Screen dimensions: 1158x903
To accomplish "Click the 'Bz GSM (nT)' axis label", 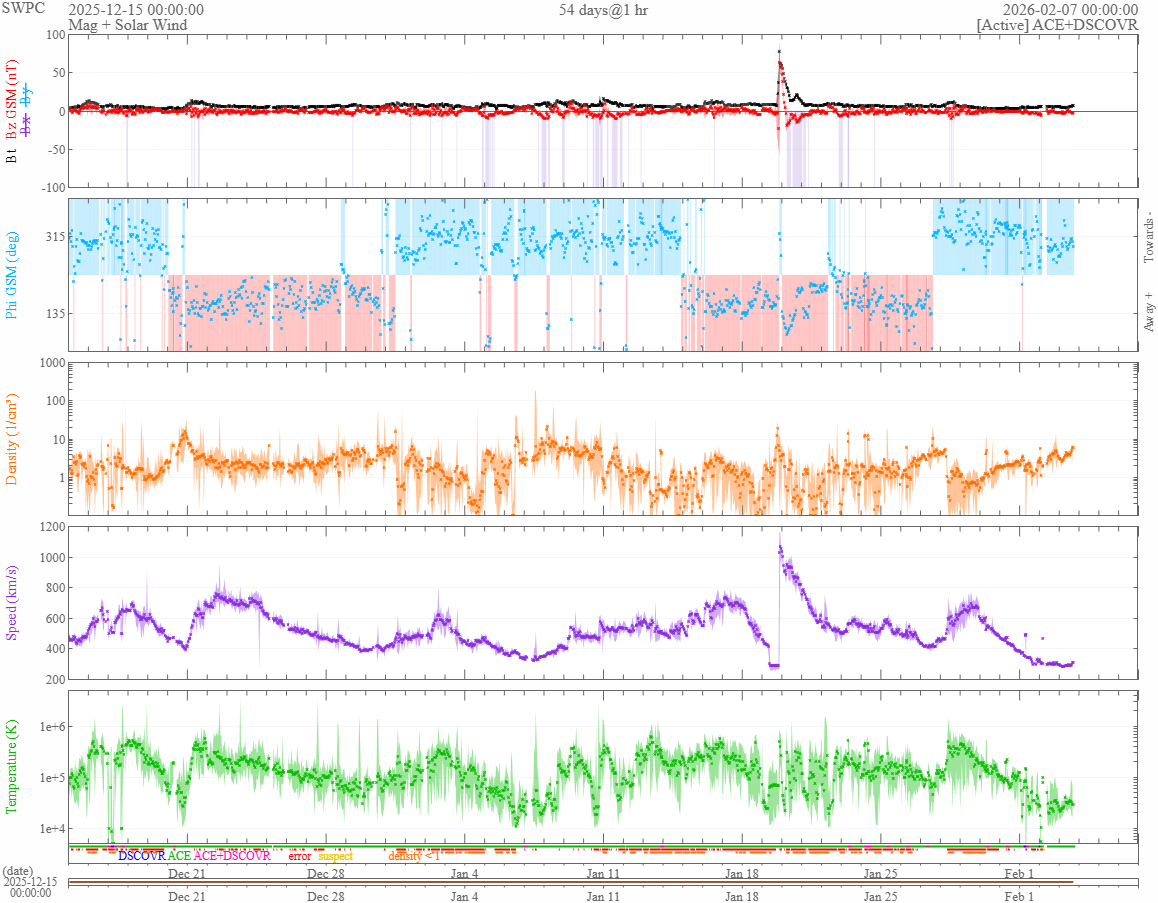I will click(x=11, y=100).
